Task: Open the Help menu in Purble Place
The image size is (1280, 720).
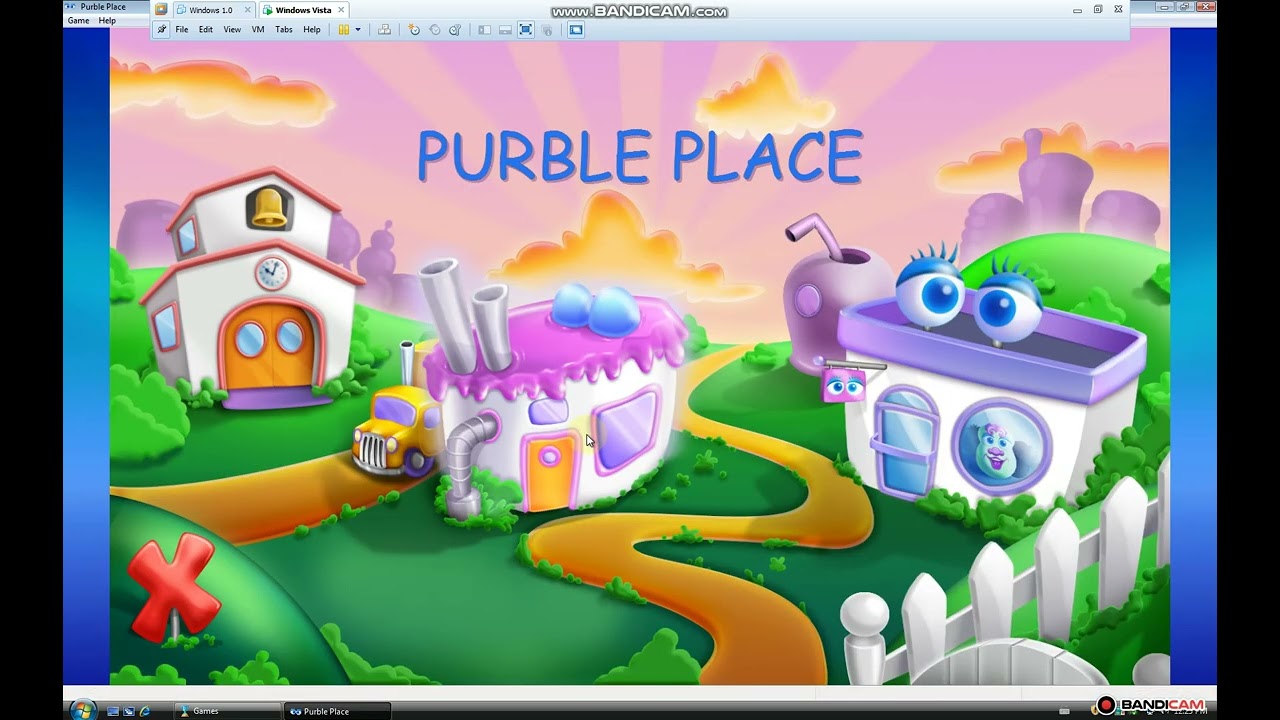Action: tap(107, 20)
